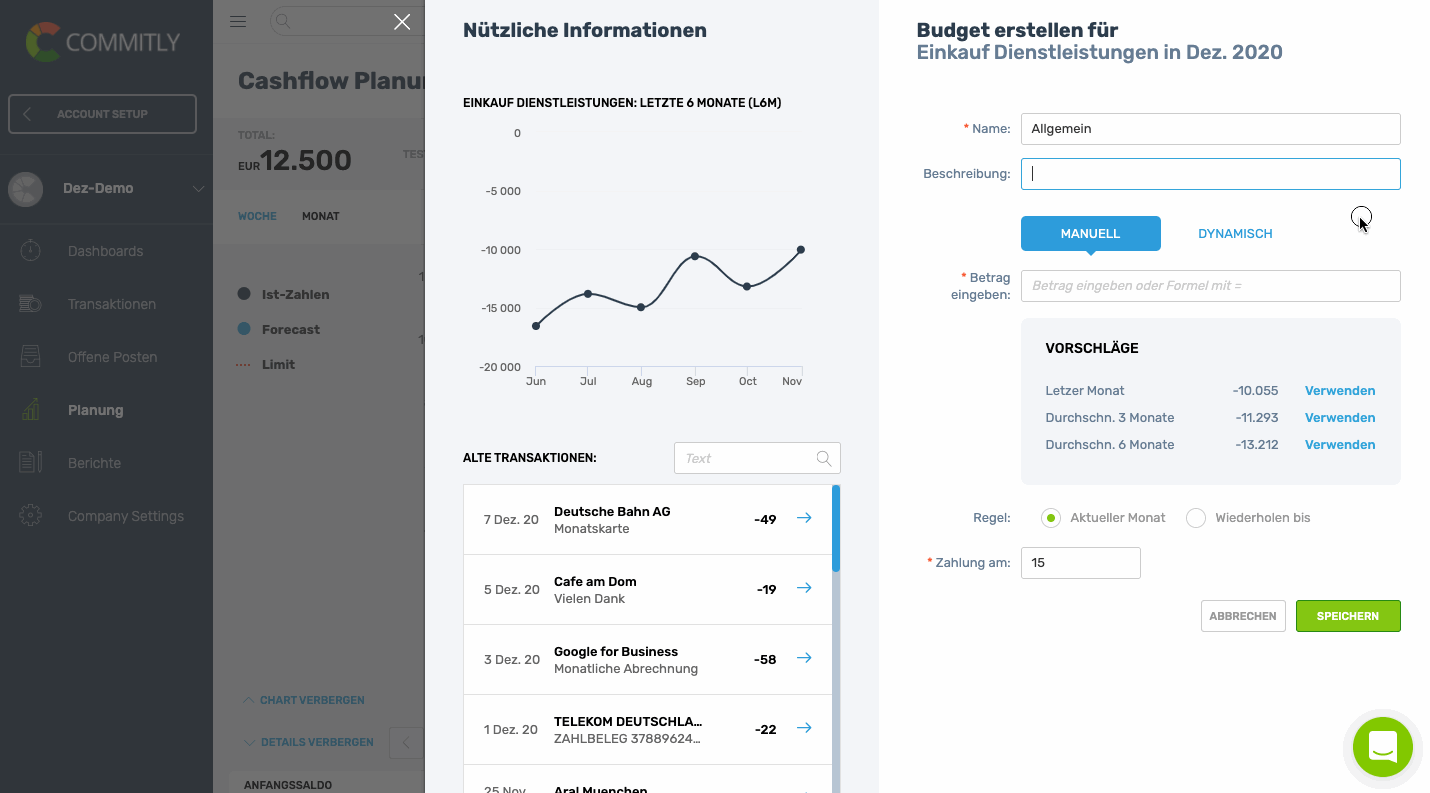1430x793 pixels.
Task: Open Company Settings gear in sidebar
Action: pos(30,516)
